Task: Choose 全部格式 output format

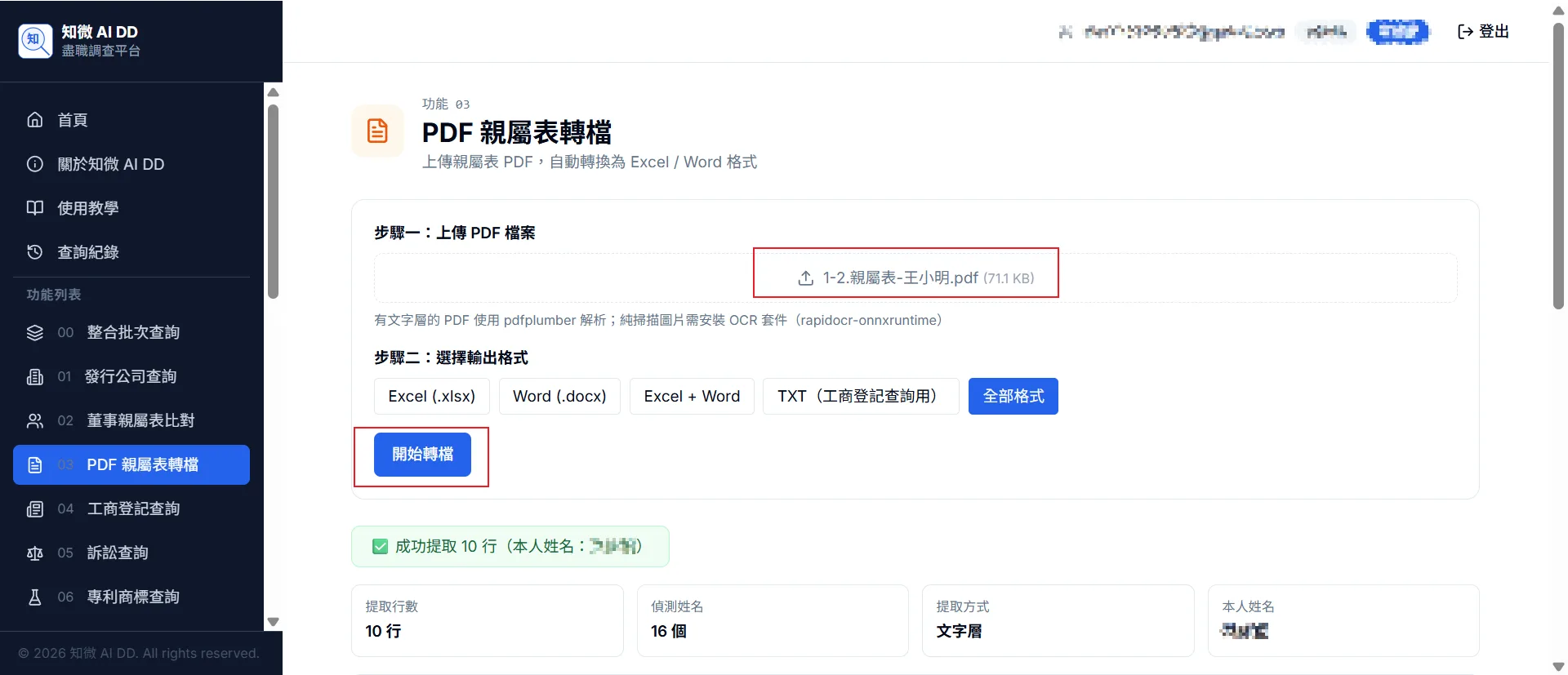Action: click(x=1013, y=396)
